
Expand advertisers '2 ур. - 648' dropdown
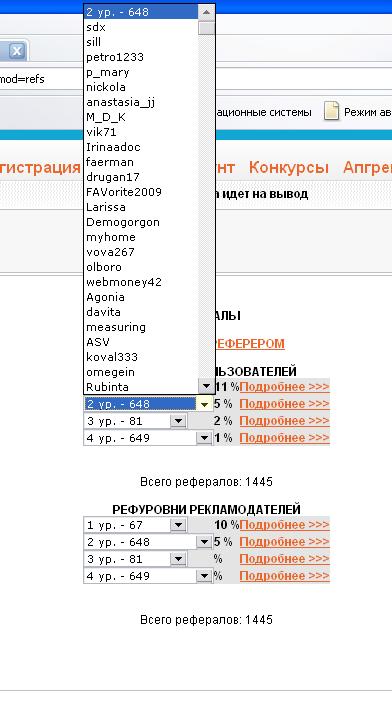pyautogui.click(x=204, y=542)
